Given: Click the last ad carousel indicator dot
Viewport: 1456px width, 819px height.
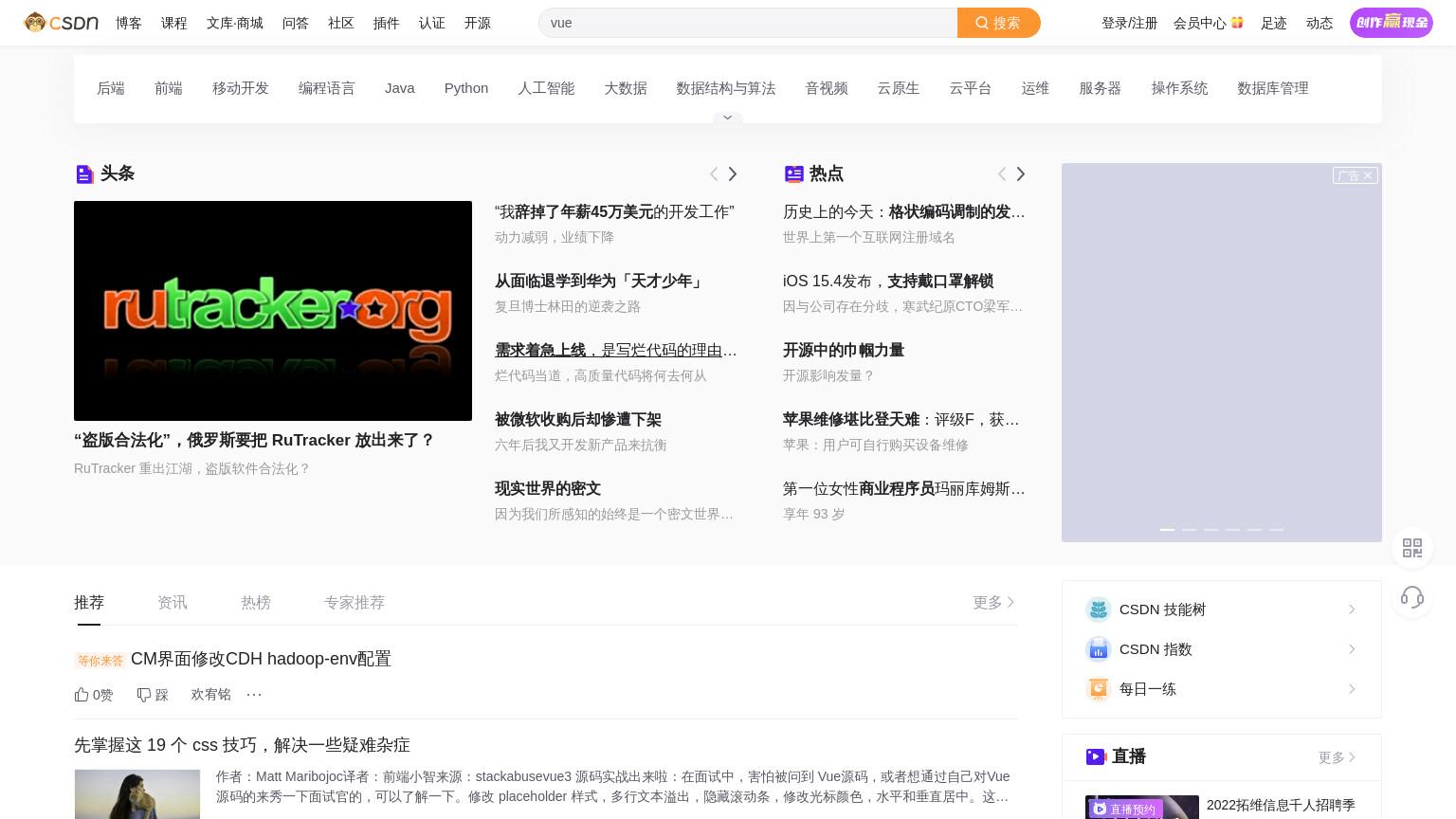Looking at the screenshot, I should (1276, 530).
